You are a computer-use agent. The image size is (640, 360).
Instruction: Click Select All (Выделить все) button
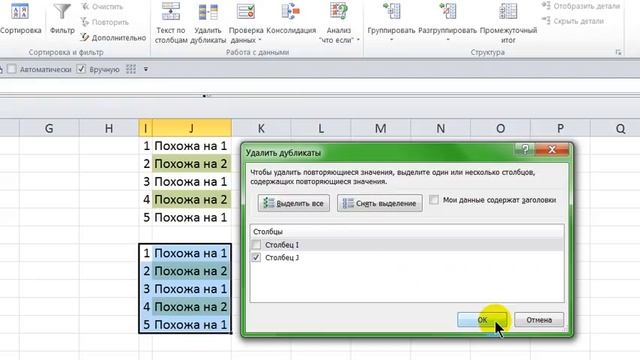click(x=293, y=203)
